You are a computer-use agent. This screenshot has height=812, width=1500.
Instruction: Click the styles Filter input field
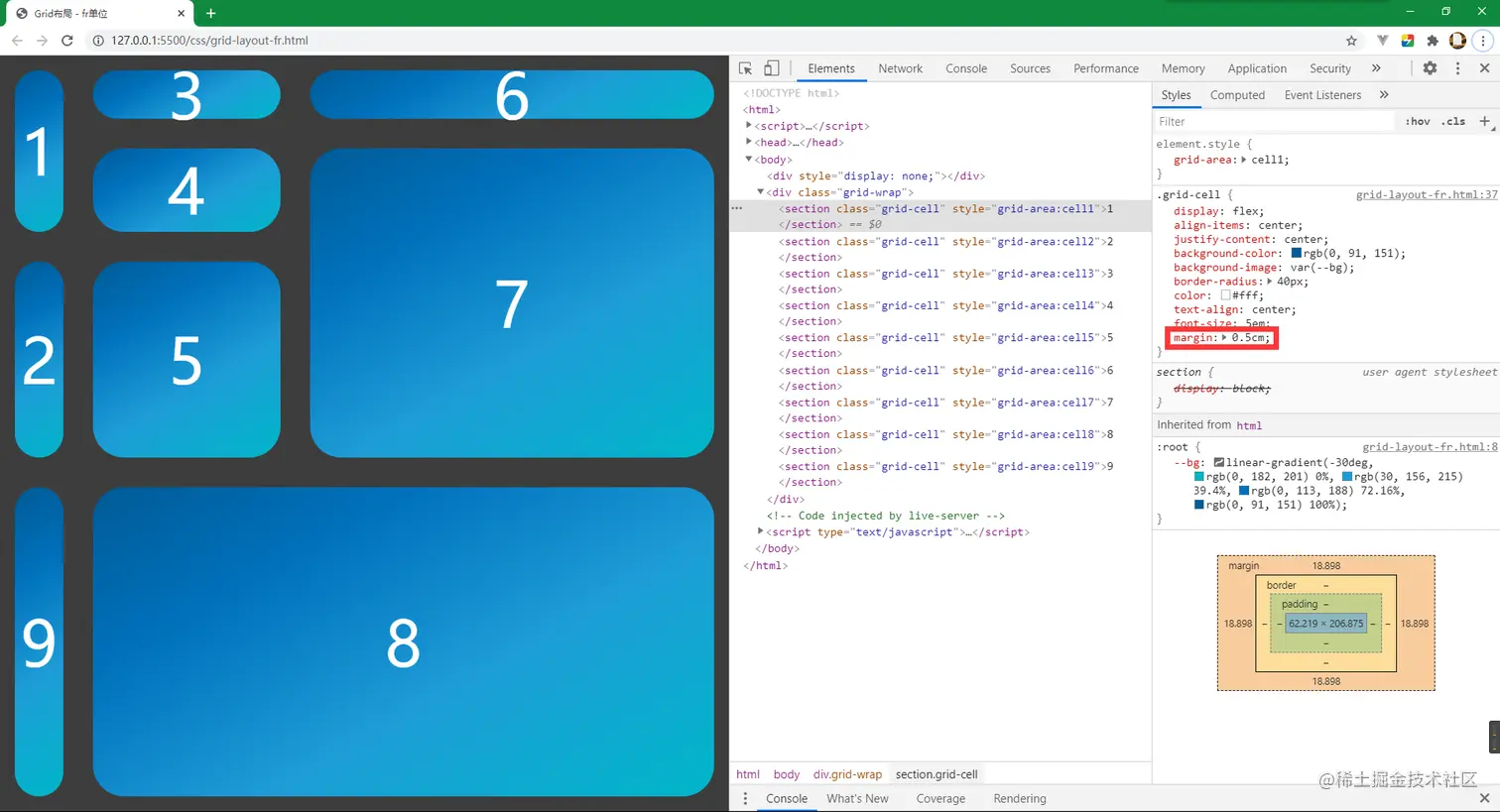coord(1275,121)
